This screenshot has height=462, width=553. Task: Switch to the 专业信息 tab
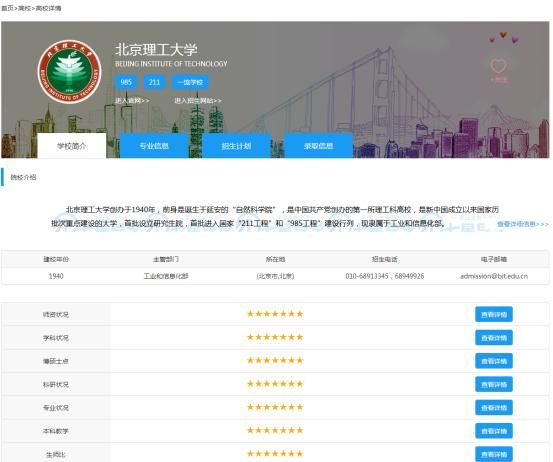[154, 146]
